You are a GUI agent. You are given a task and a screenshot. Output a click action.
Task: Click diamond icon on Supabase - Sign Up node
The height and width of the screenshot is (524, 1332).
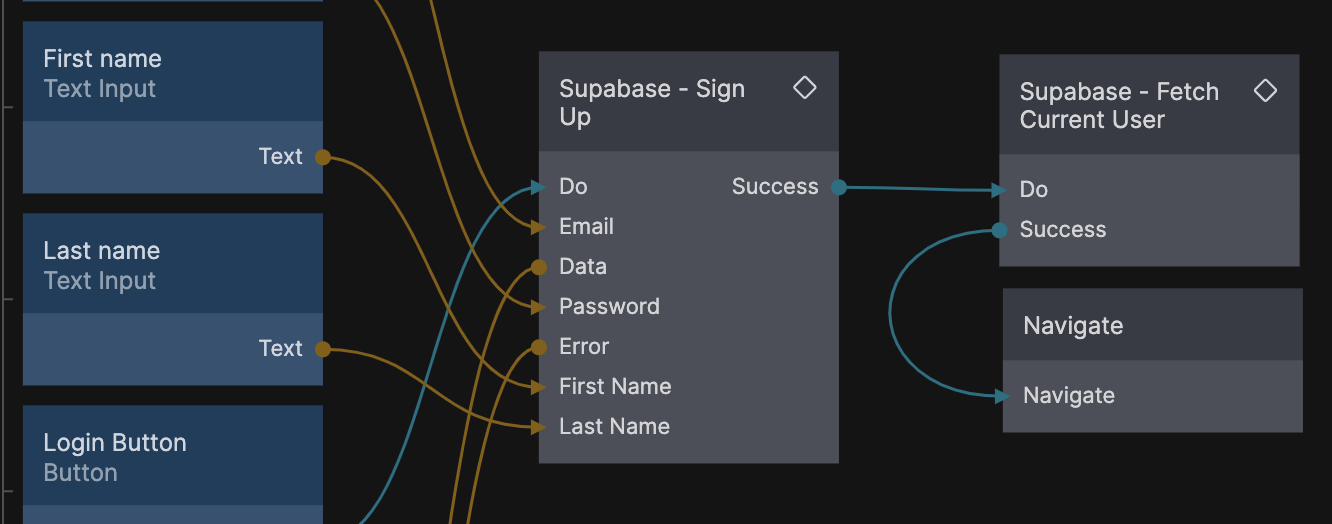[804, 88]
